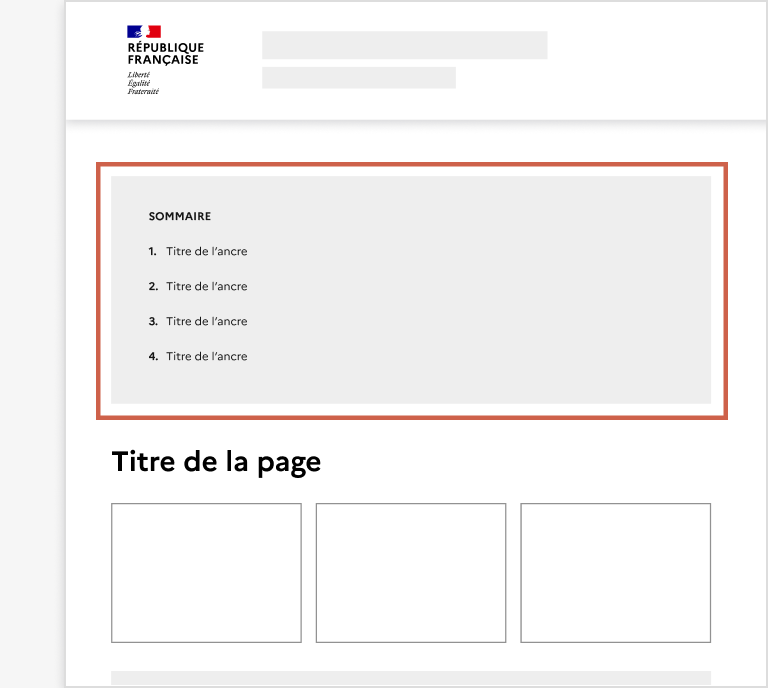
Task: Select the third 'Titre de l'ancre' link
Action: 206,321
